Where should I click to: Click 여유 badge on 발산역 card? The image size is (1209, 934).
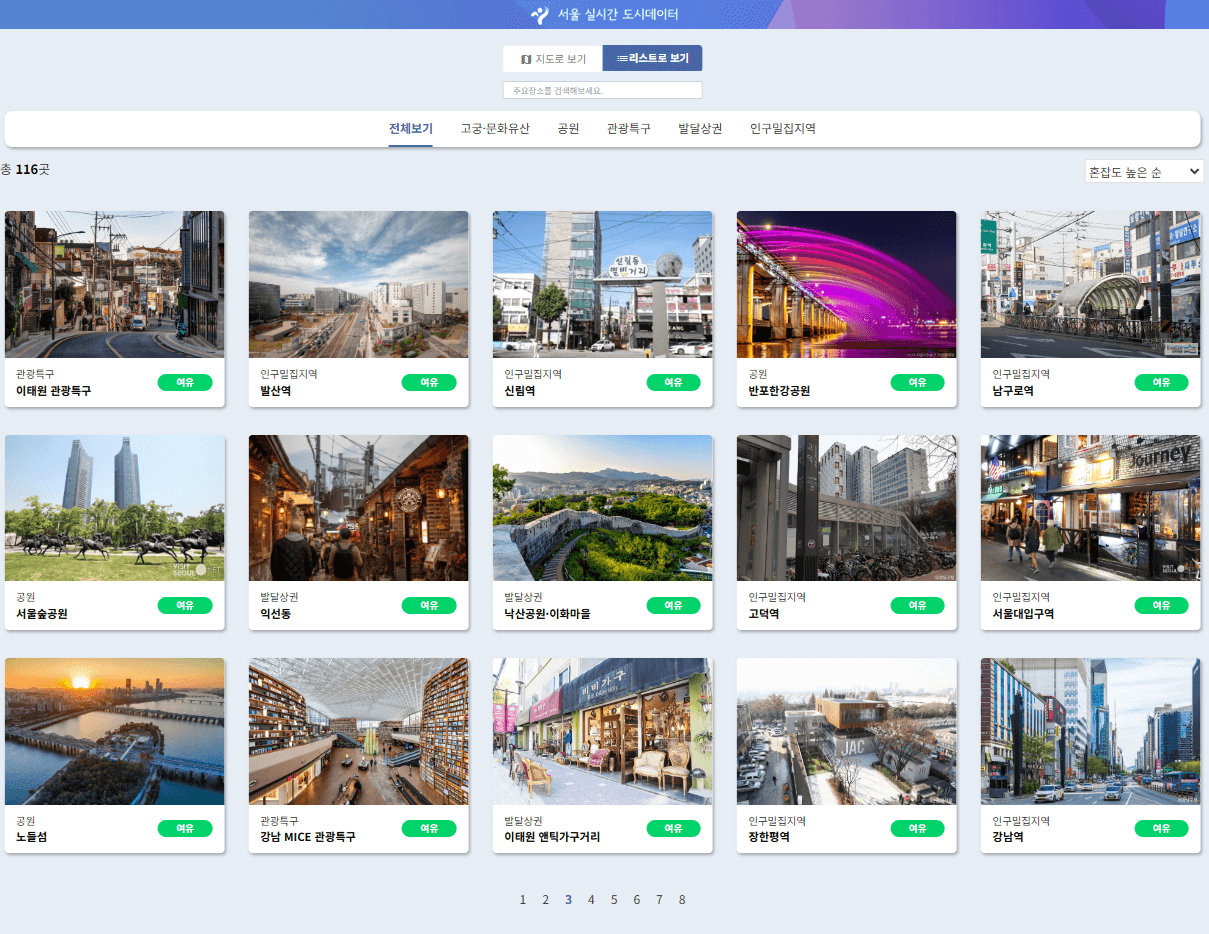point(429,382)
